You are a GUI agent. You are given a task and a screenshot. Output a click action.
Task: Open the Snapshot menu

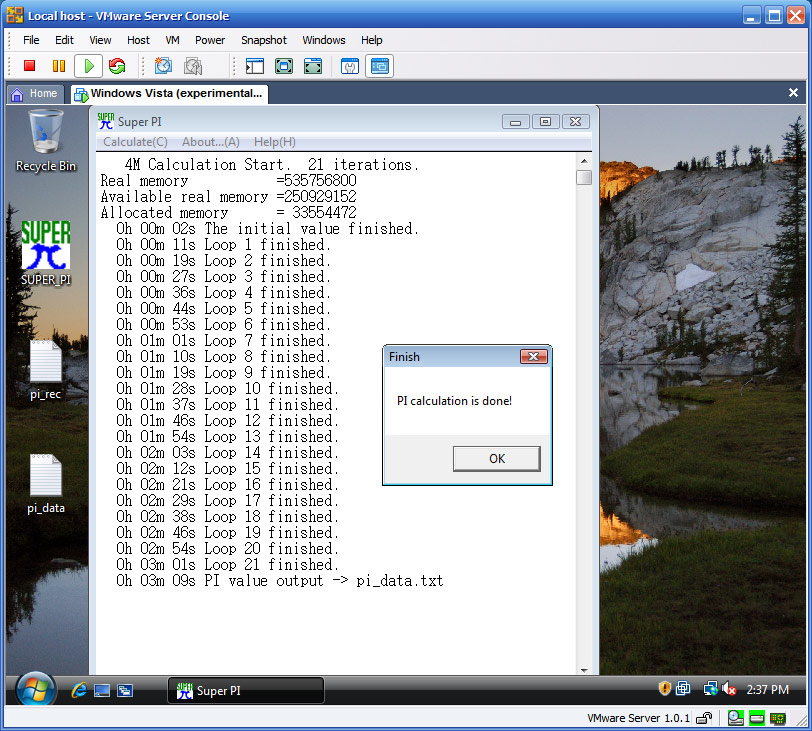(264, 40)
